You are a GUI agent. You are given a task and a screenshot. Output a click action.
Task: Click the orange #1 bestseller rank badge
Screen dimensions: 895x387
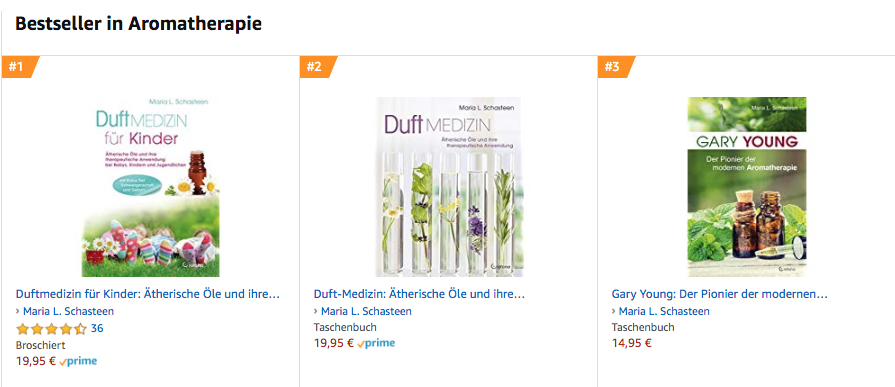pyautogui.click(x=19, y=67)
